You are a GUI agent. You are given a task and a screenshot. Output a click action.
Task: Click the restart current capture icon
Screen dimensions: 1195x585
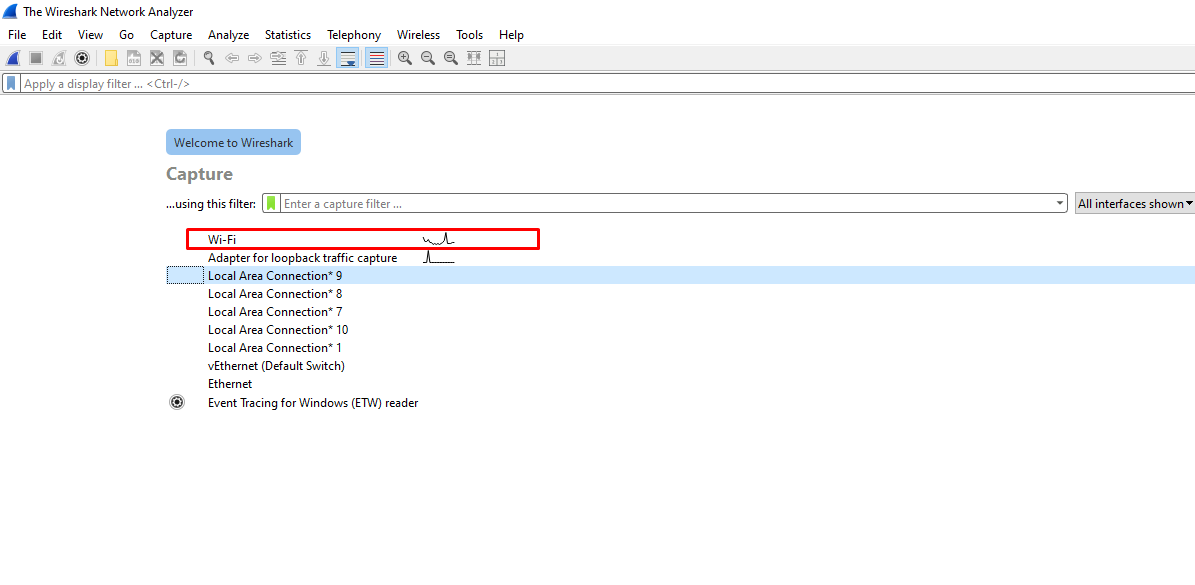click(59, 58)
